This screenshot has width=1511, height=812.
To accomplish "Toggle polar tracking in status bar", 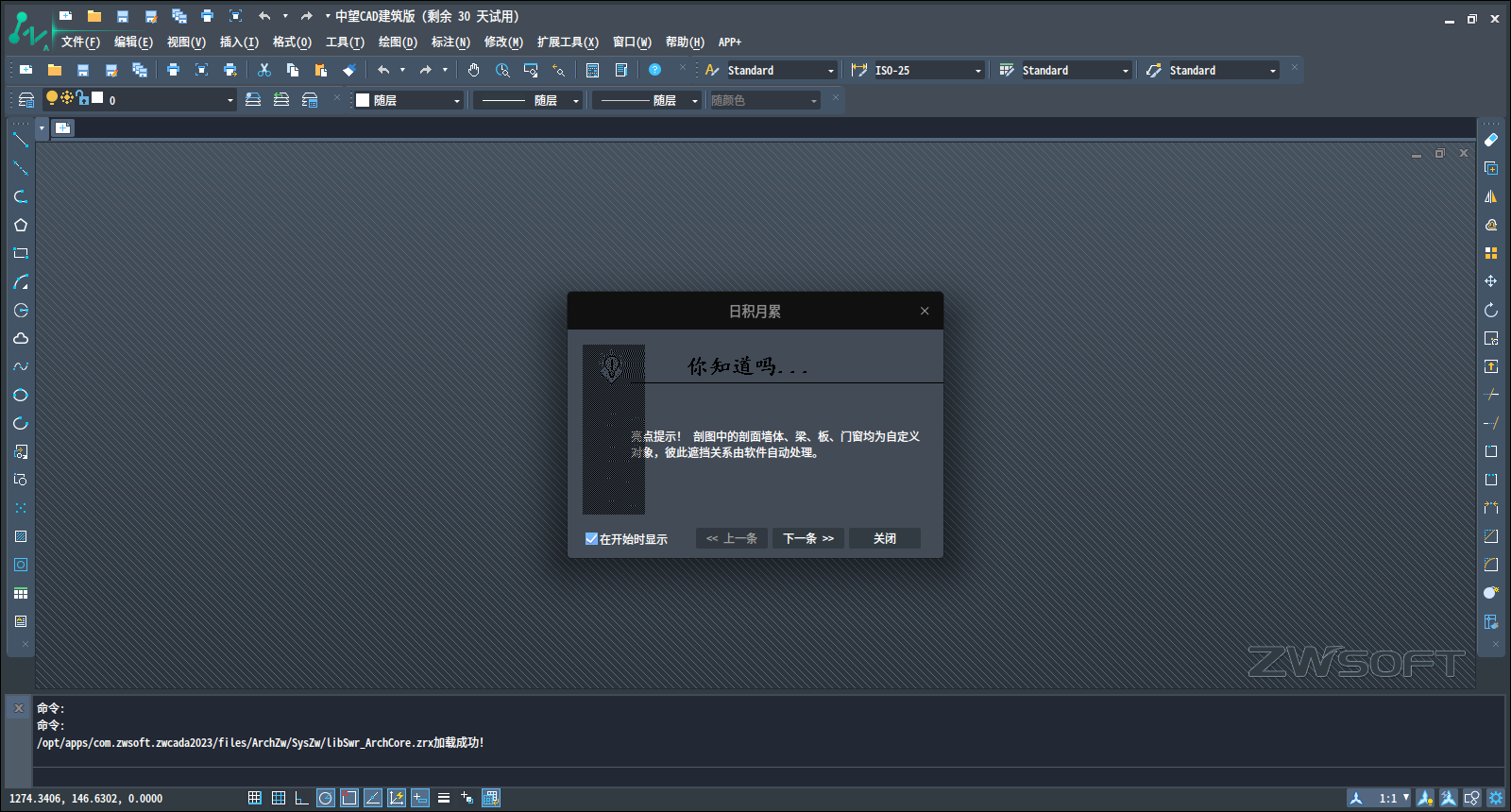I will [326, 798].
